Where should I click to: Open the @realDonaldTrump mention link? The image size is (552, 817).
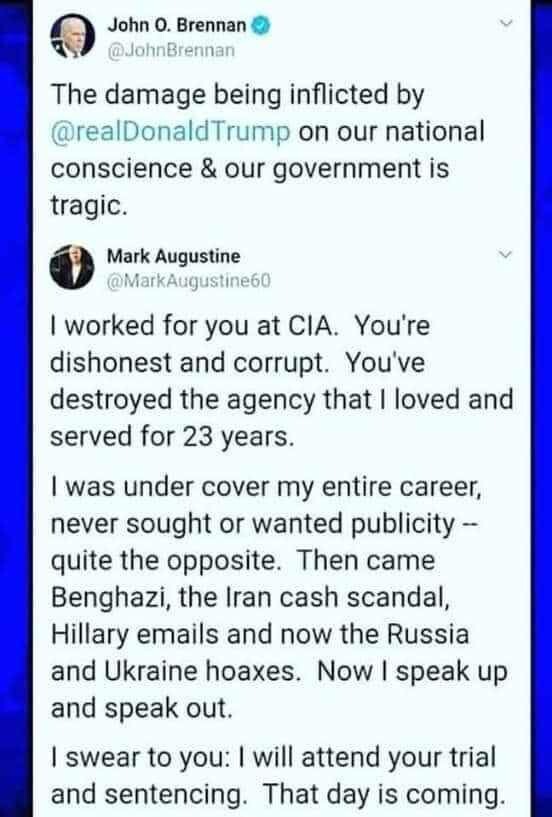170,132
